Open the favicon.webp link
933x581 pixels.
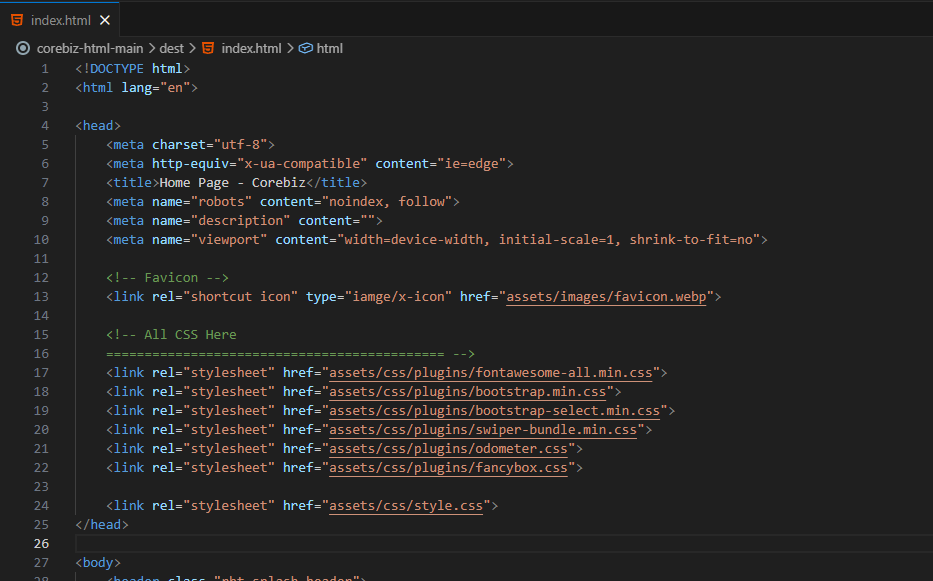(606, 296)
